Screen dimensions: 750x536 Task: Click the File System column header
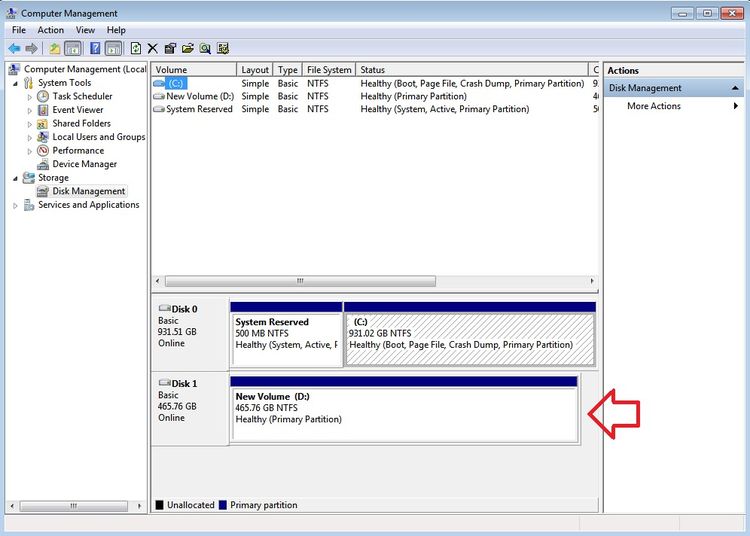click(329, 70)
